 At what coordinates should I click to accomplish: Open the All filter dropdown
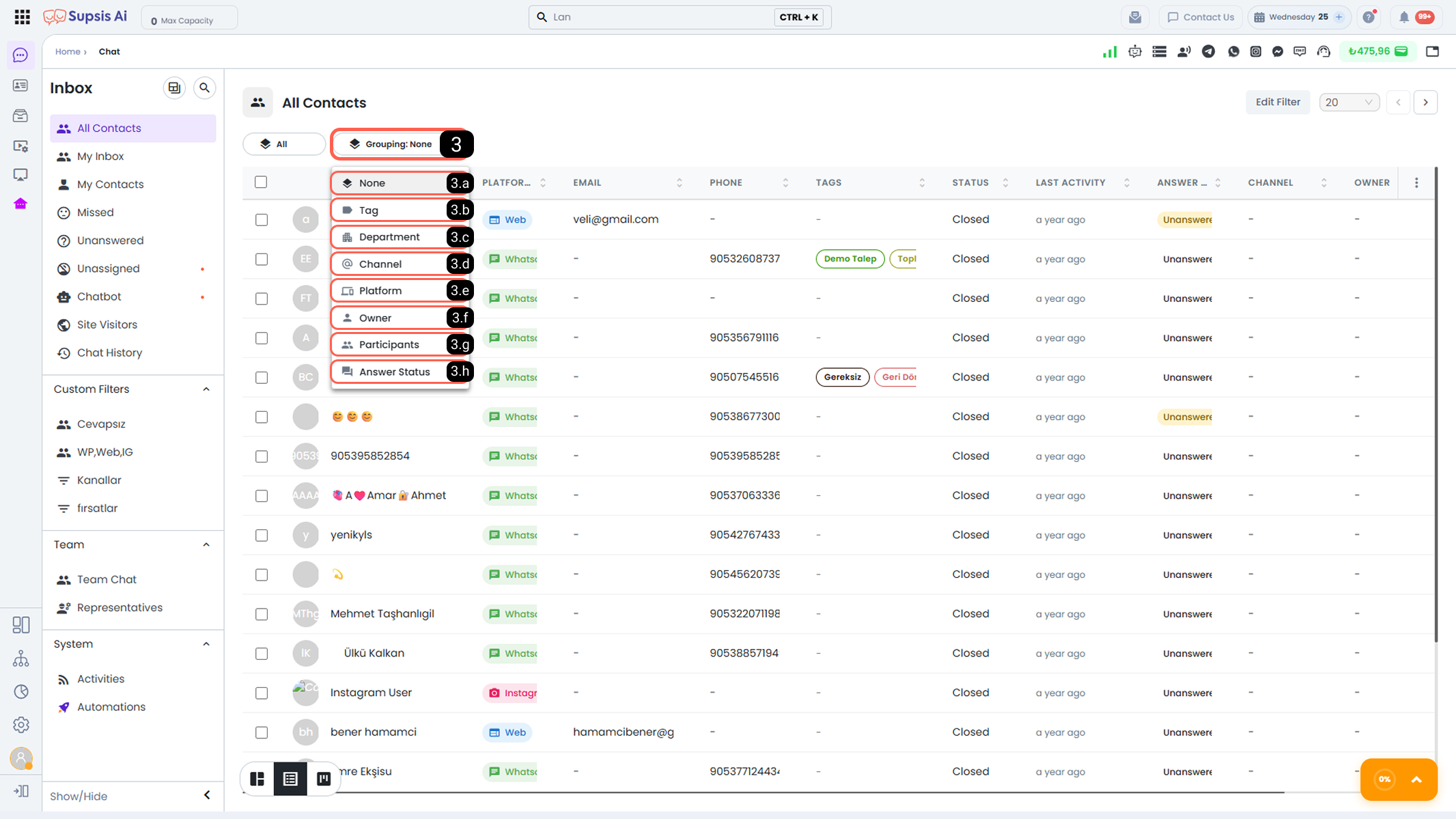(284, 144)
